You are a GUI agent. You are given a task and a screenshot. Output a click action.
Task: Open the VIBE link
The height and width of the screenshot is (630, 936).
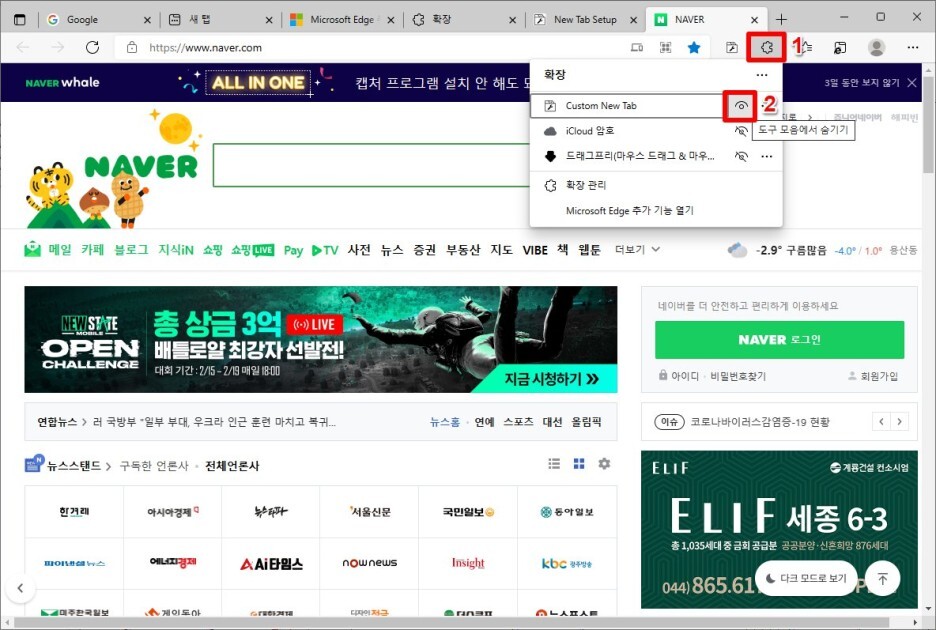pyautogui.click(x=535, y=250)
